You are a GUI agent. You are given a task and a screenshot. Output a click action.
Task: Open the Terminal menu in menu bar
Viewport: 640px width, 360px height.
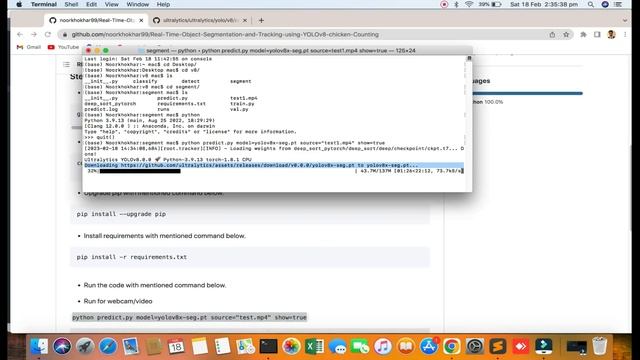pos(44,4)
